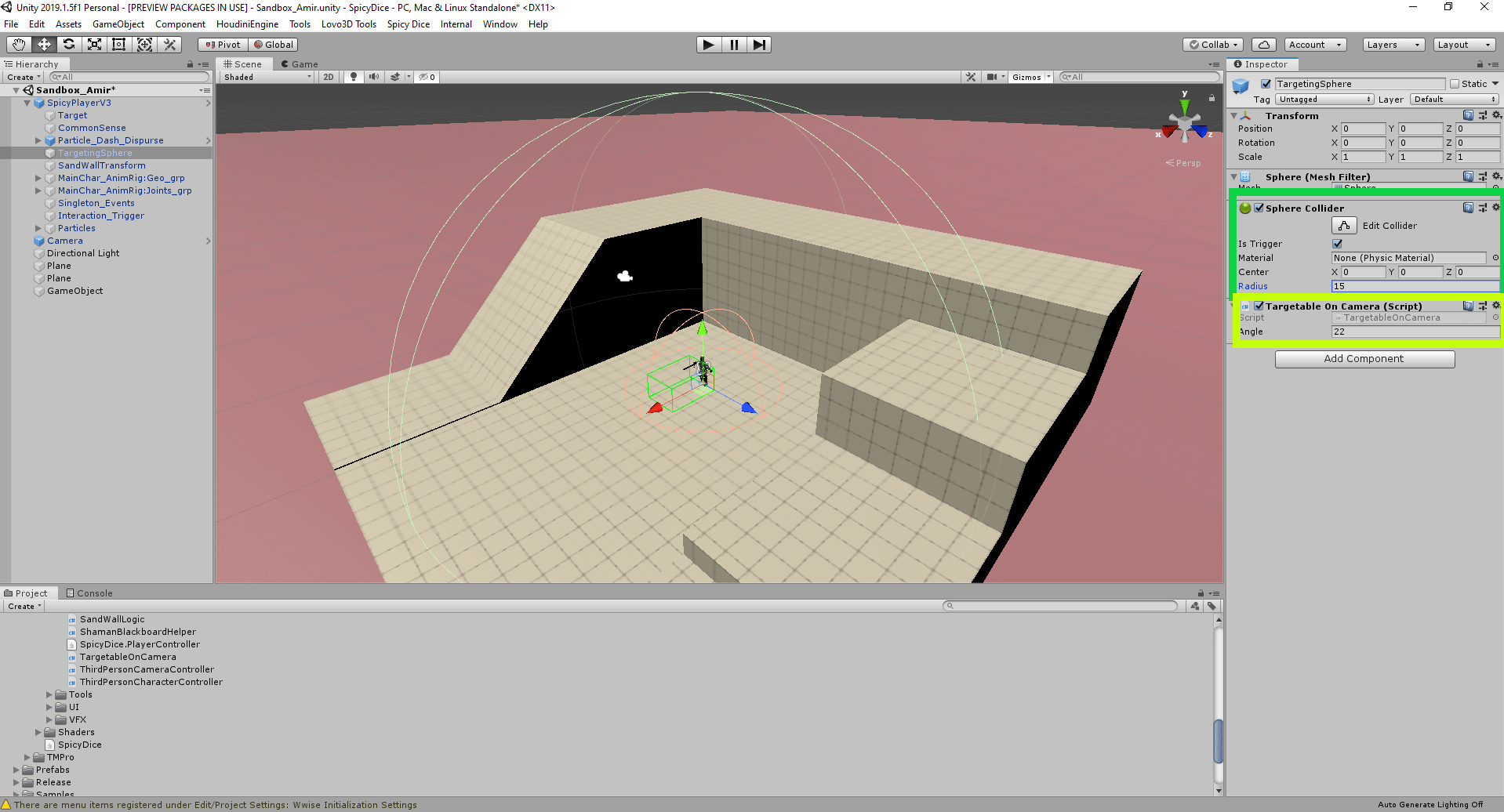Select the Scale tool
Viewport: 1504px width, 812px height.
93,45
